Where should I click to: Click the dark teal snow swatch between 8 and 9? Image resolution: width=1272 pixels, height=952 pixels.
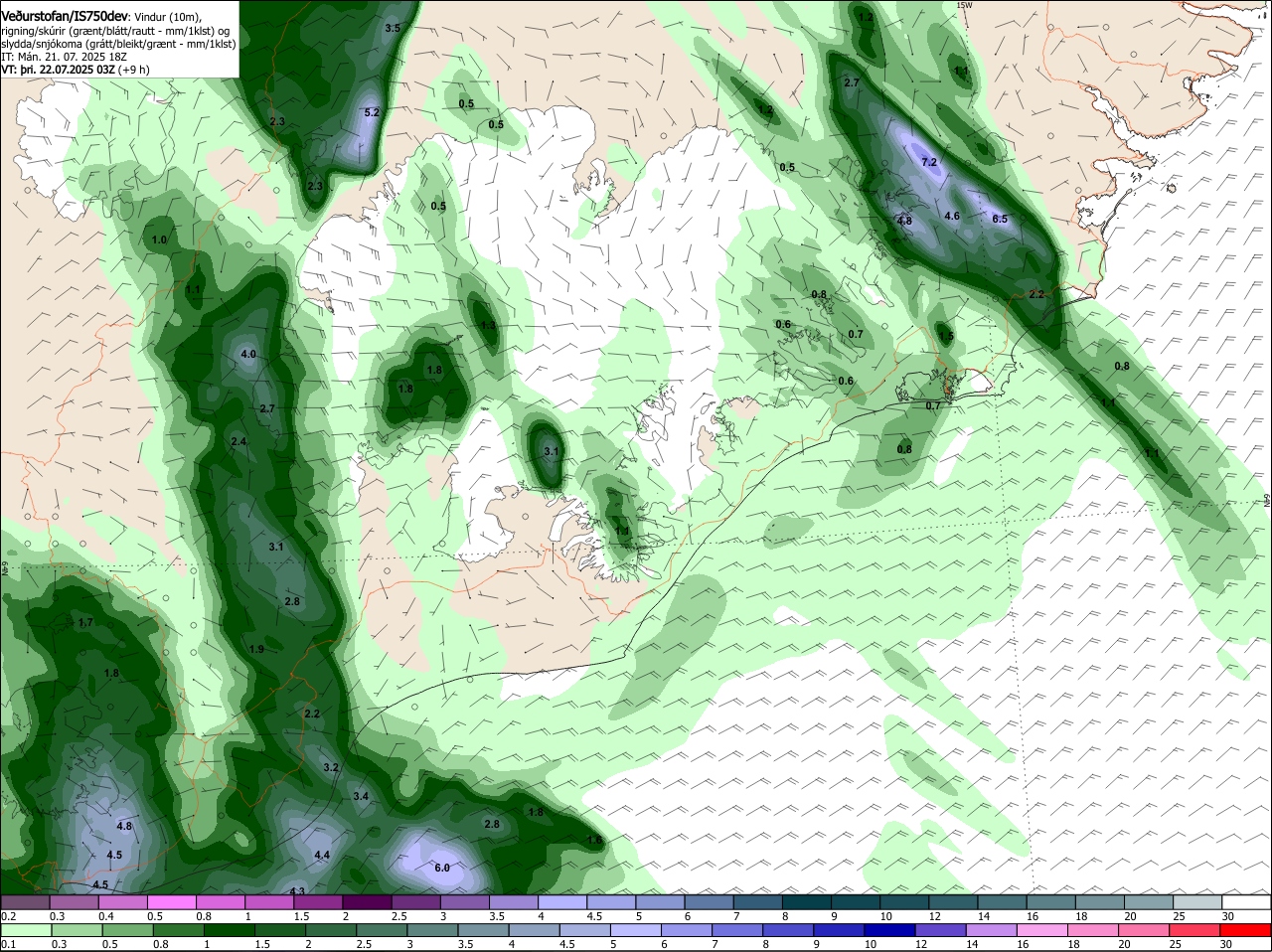tap(806, 901)
